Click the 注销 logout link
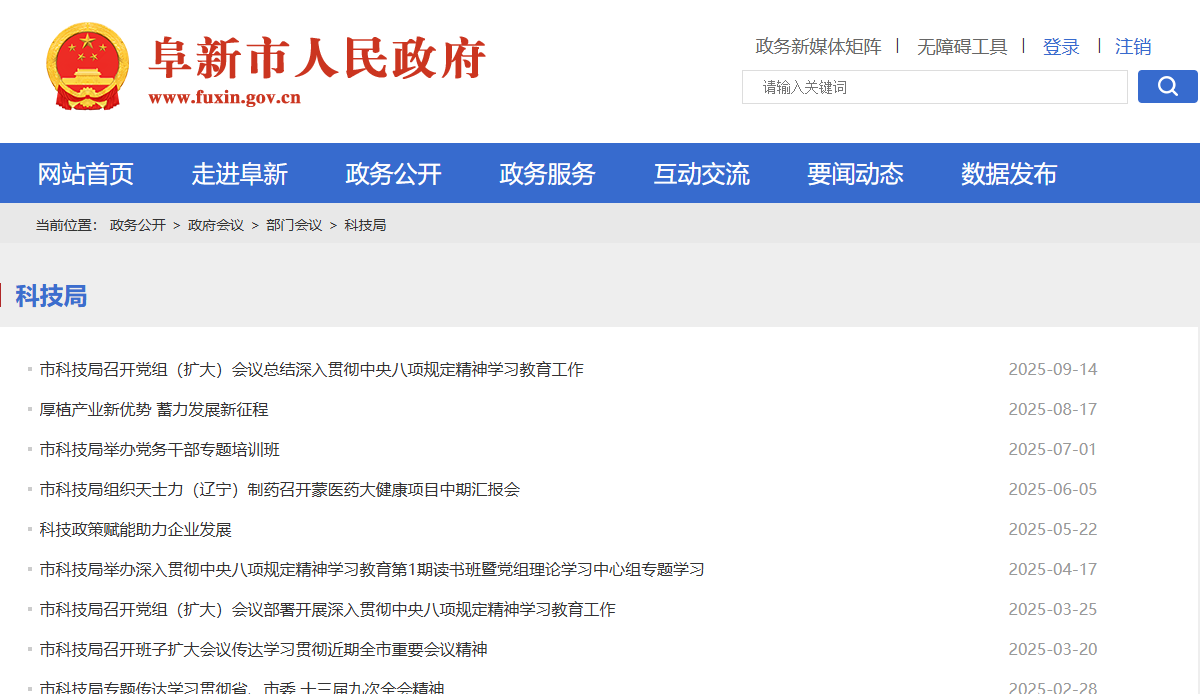Image resolution: width=1200 pixels, height=694 pixels. tap(1133, 47)
